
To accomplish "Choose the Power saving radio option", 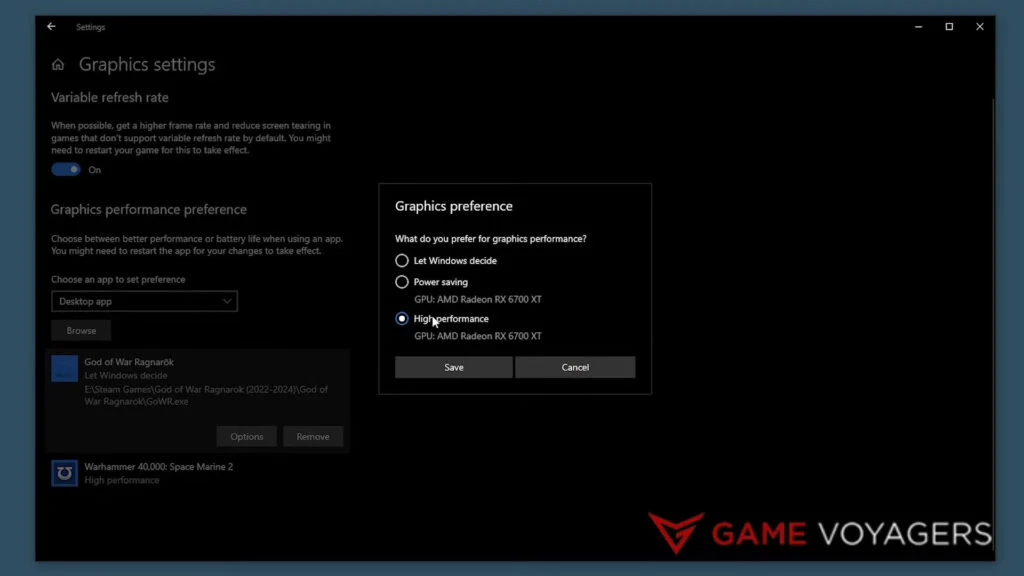I will (x=402, y=282).
